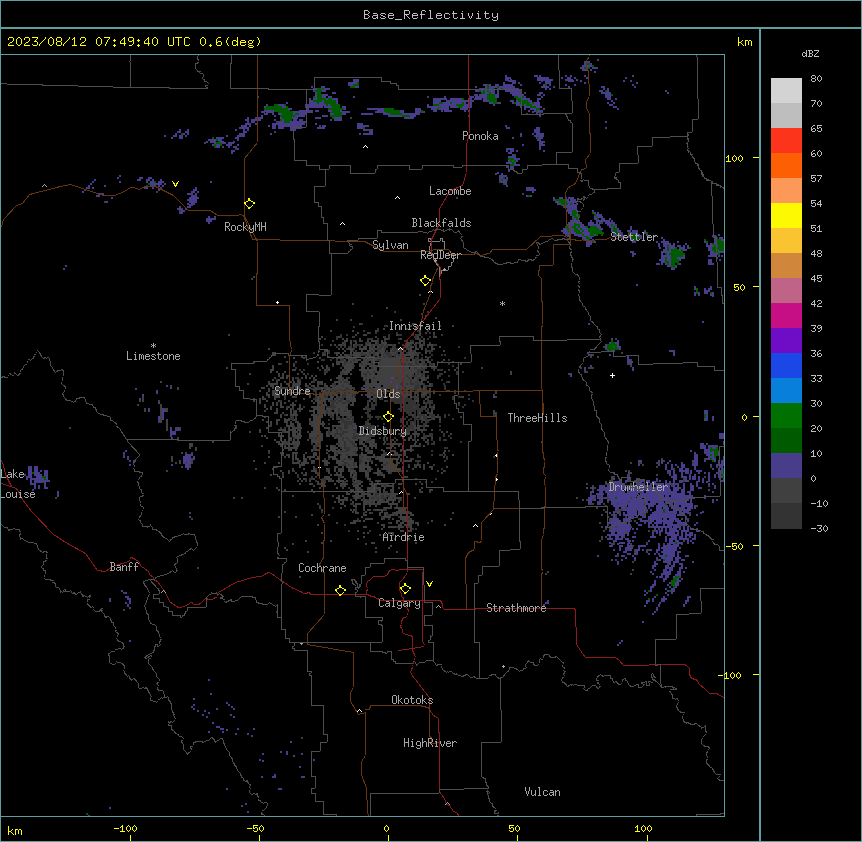The image size is (862, 842).
Task: Click the yellow diamond marker below Cochrane
Action: [340, 590]
